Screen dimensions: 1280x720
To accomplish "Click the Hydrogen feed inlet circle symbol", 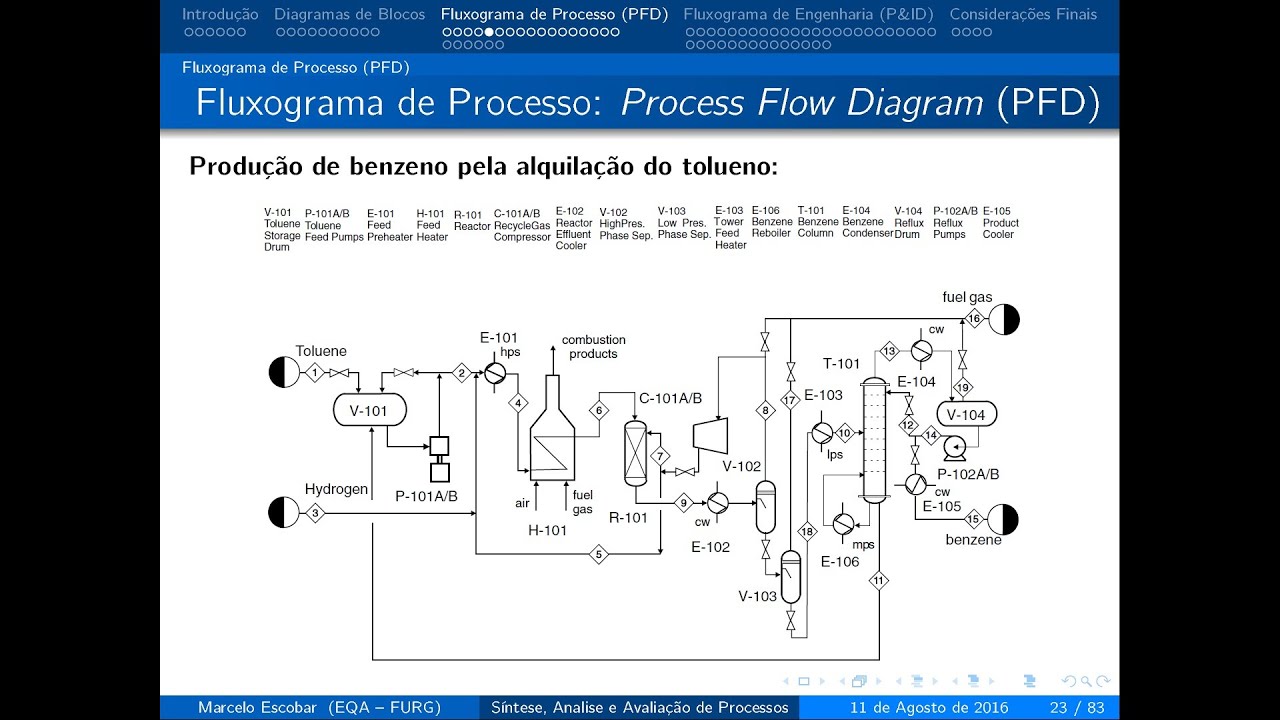I will (284, 512).
